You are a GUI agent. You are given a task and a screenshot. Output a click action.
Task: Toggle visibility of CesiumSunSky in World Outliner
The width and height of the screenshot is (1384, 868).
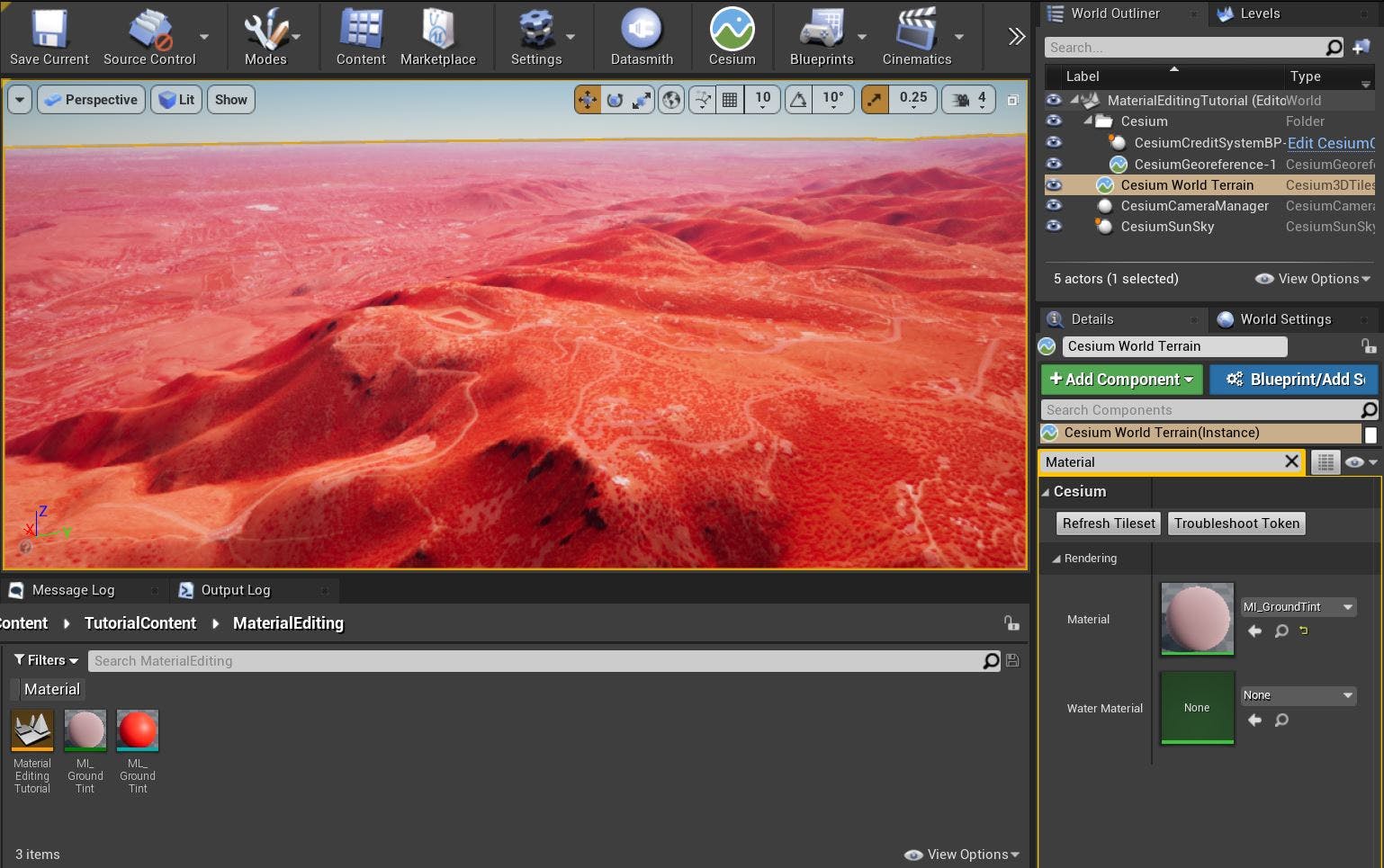(1054, 226)
